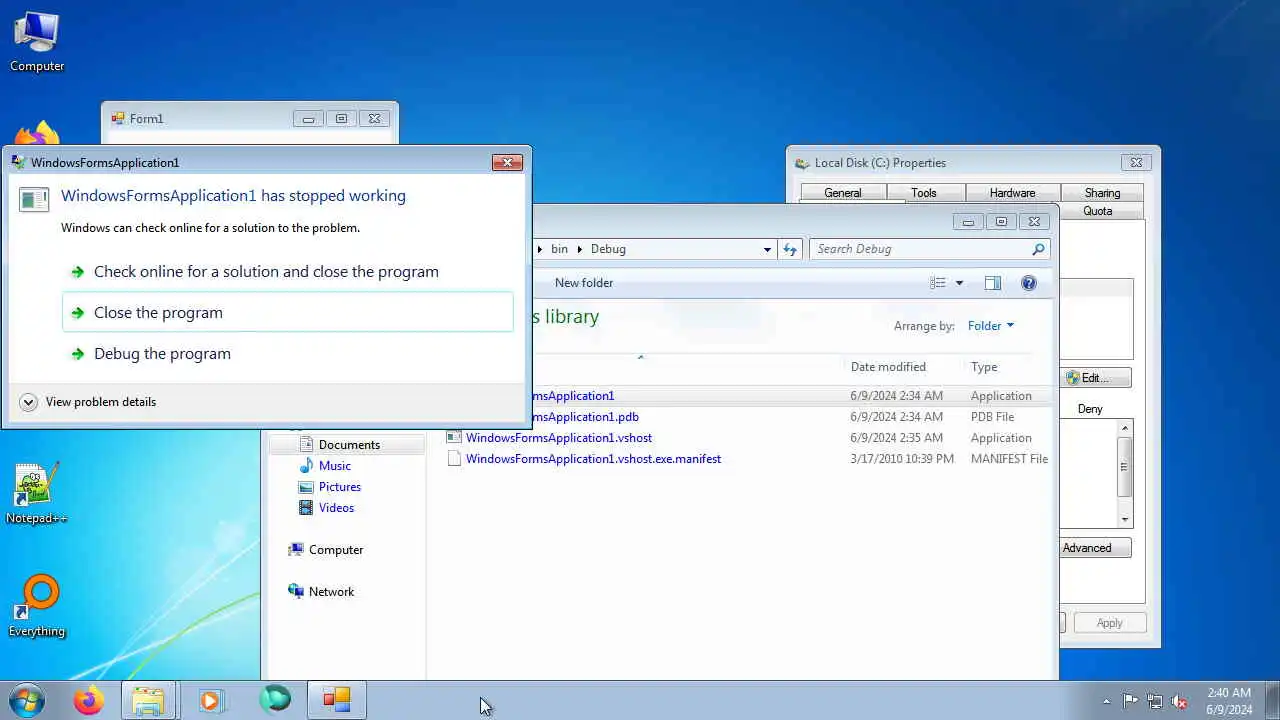
Task: Maximize the Debug Explorer window
Action: [1001, 221]
